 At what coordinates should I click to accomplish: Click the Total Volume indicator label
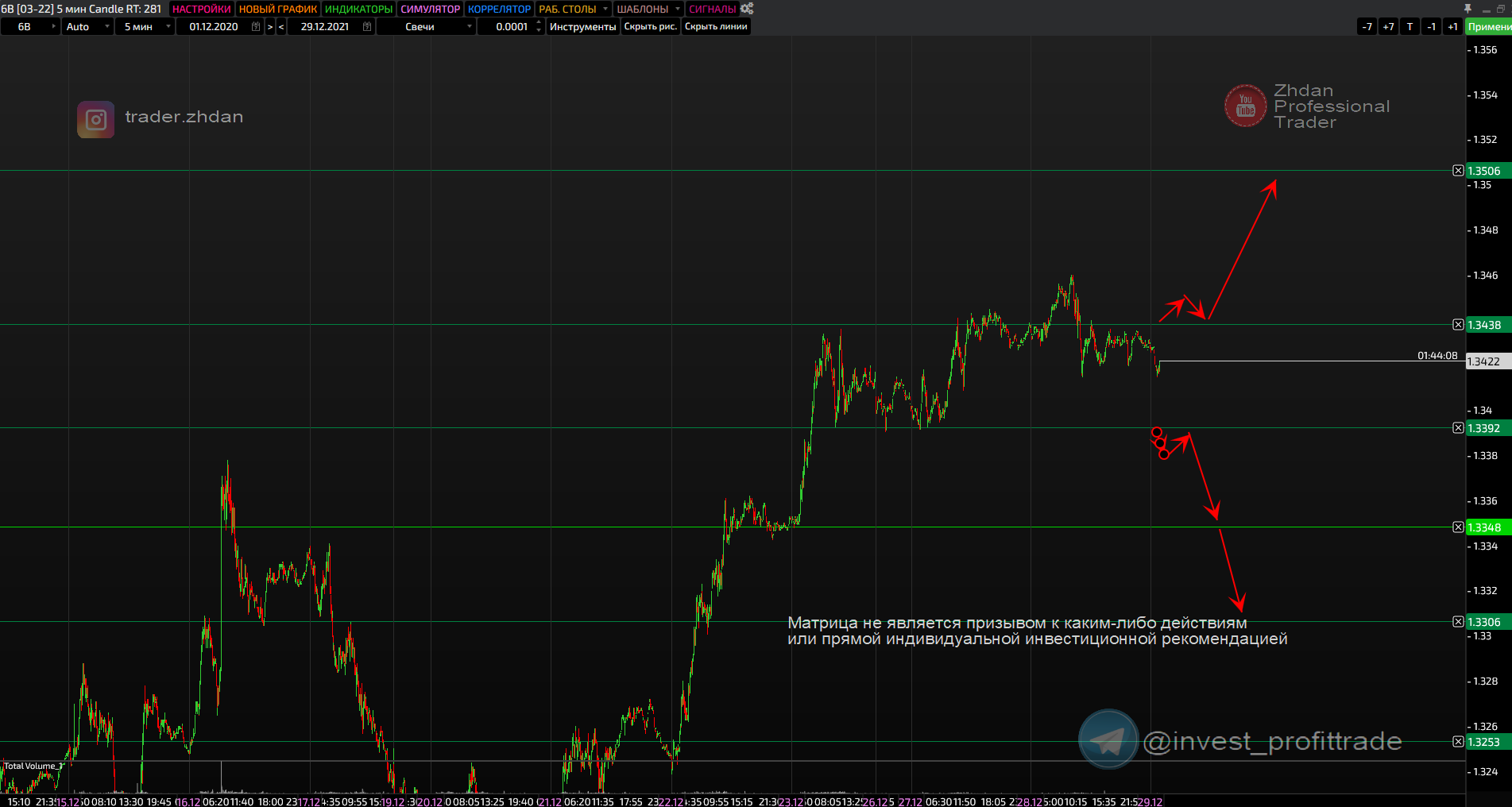(x=33, y=766)
